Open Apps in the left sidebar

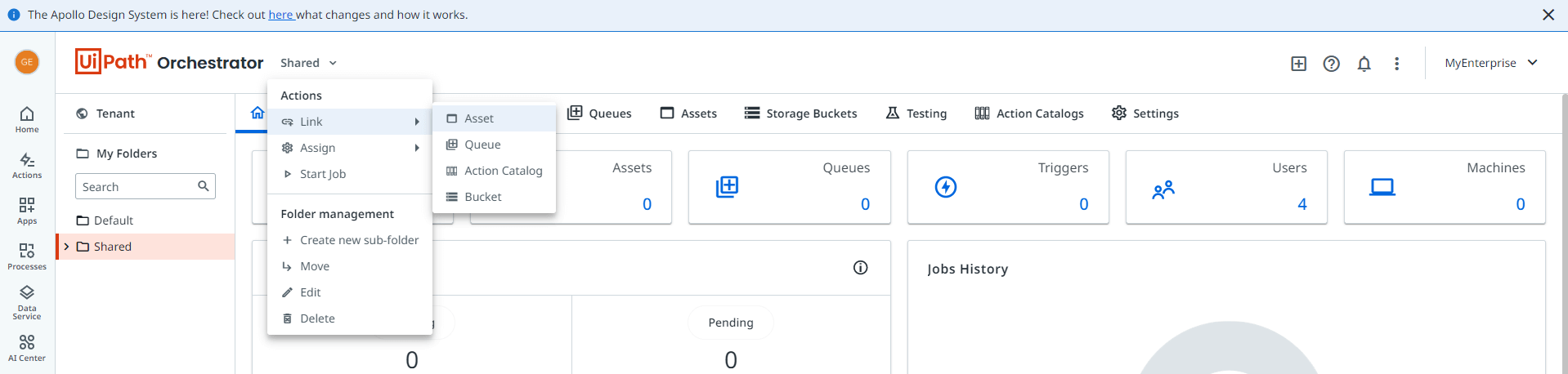click(27, 211)
